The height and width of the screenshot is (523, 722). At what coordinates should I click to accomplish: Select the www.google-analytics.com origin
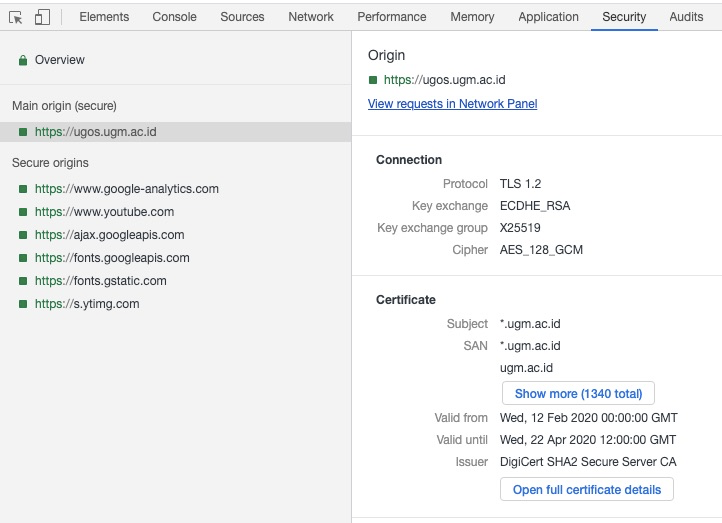(x=126, y=189)
